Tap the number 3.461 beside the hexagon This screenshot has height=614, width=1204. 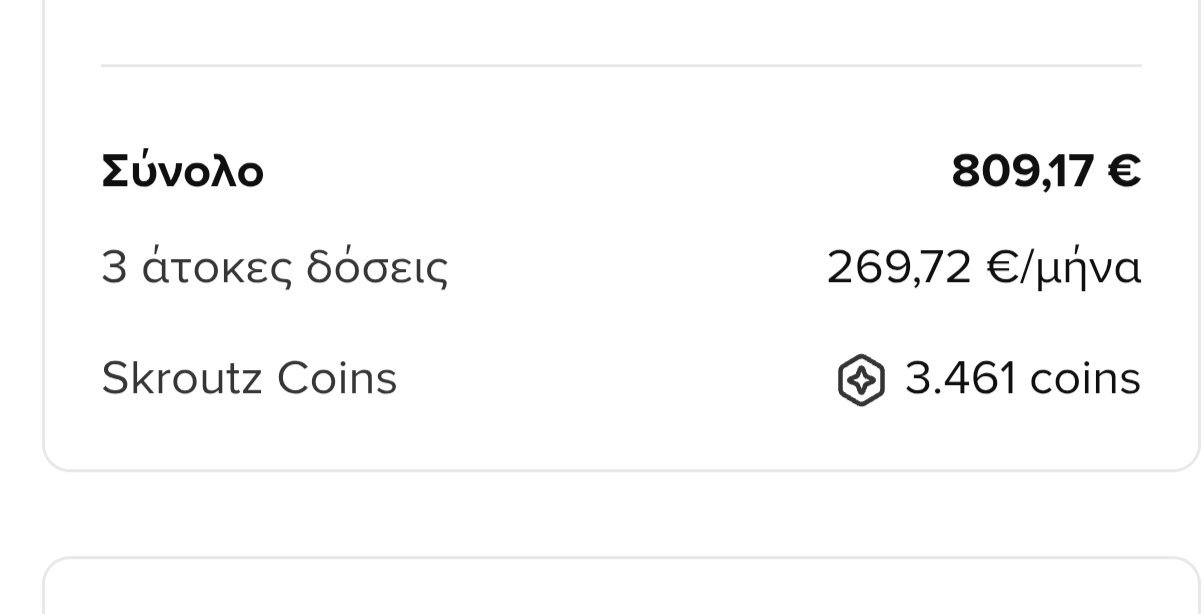[x=961, y=379]
